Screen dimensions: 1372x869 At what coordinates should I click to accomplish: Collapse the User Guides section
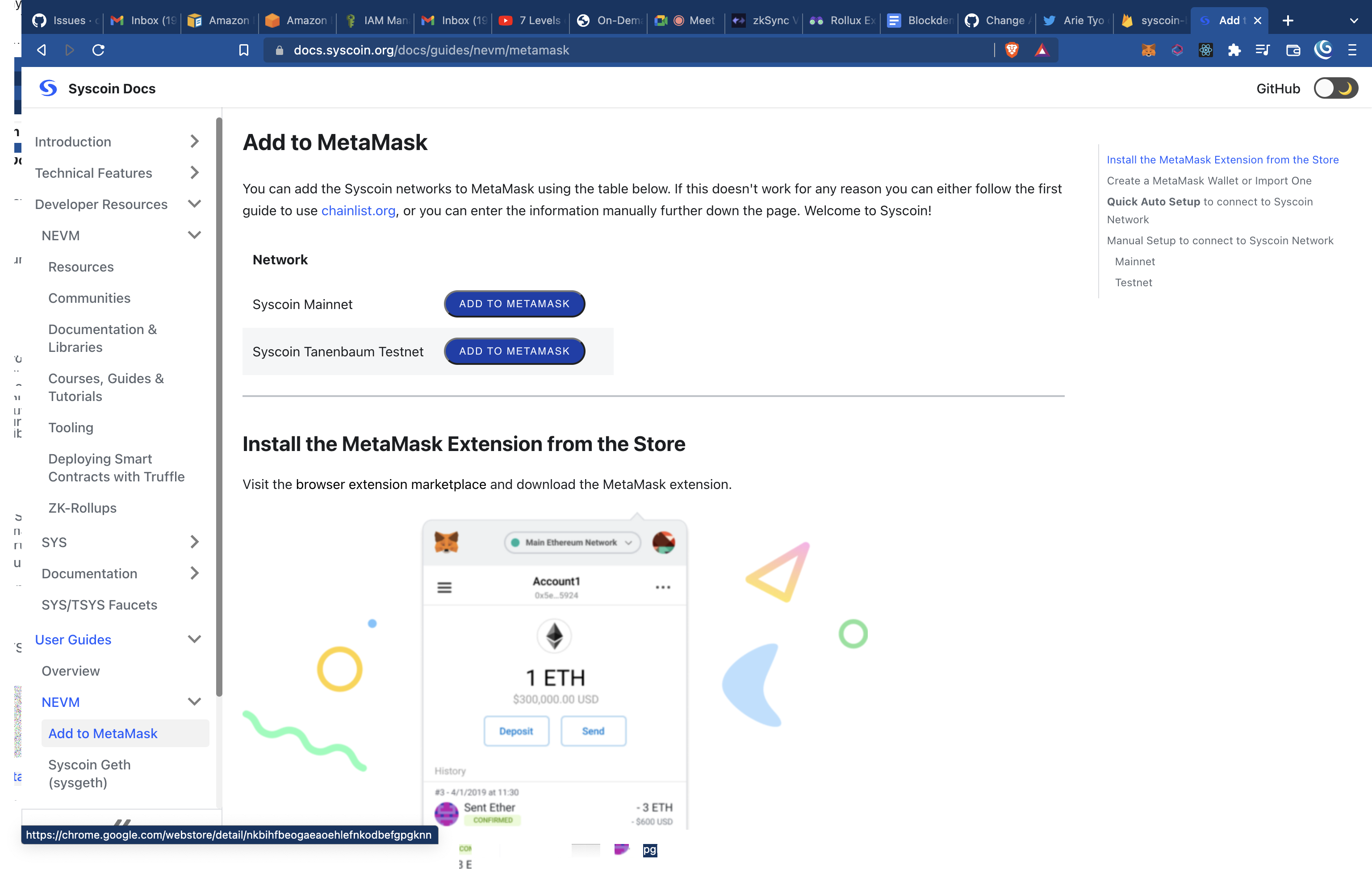pos(194,639)
